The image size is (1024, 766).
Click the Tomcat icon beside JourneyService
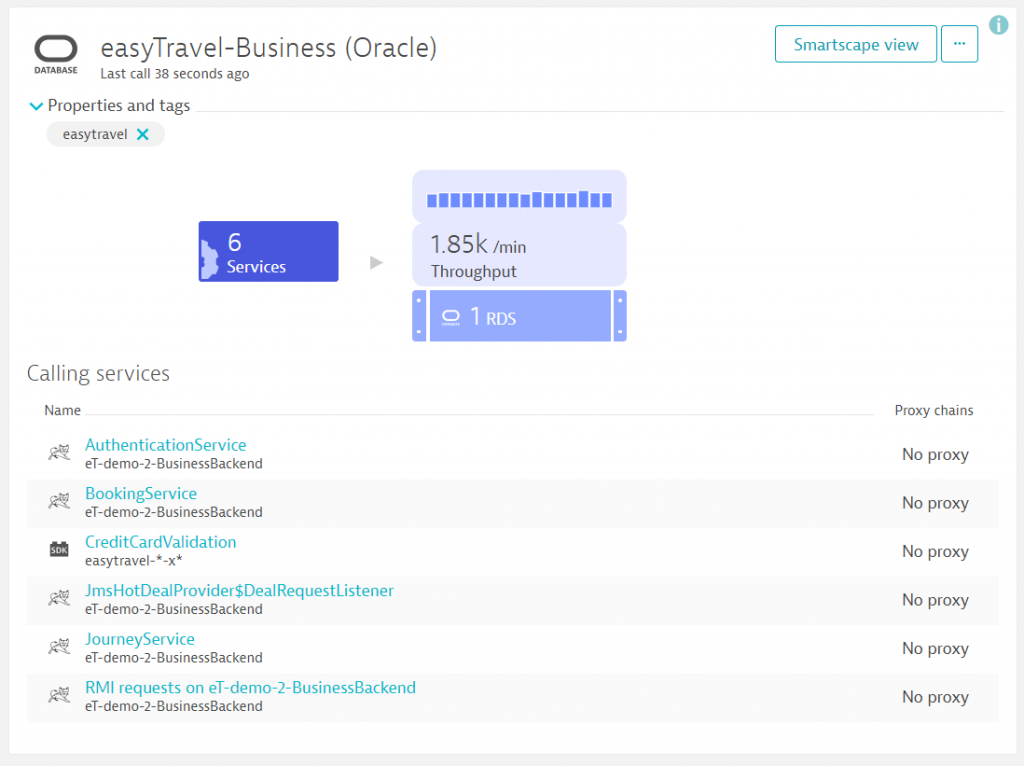(x=59, y=646)
